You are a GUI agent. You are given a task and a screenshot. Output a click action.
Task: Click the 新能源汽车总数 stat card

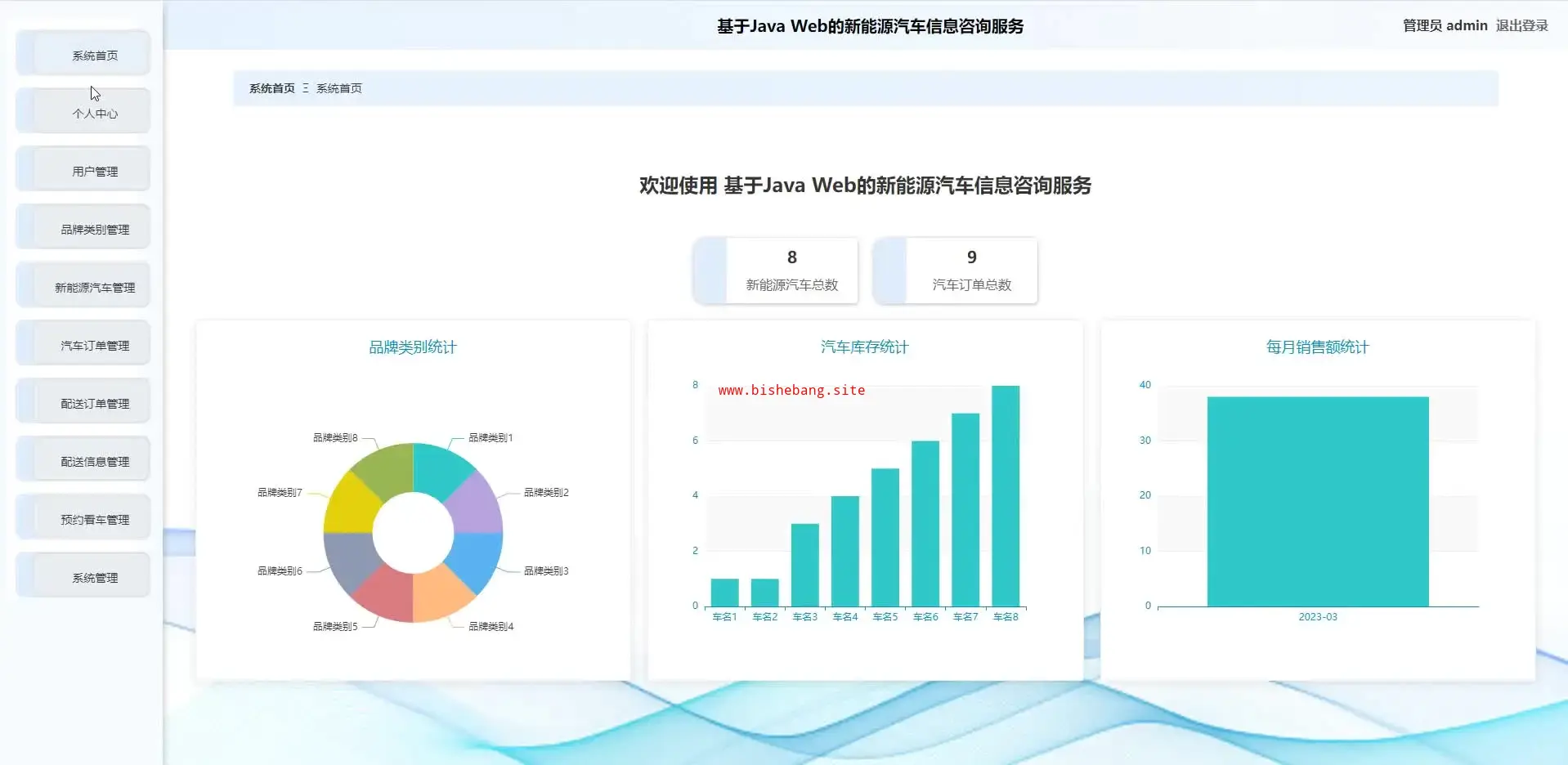(776, 271)
